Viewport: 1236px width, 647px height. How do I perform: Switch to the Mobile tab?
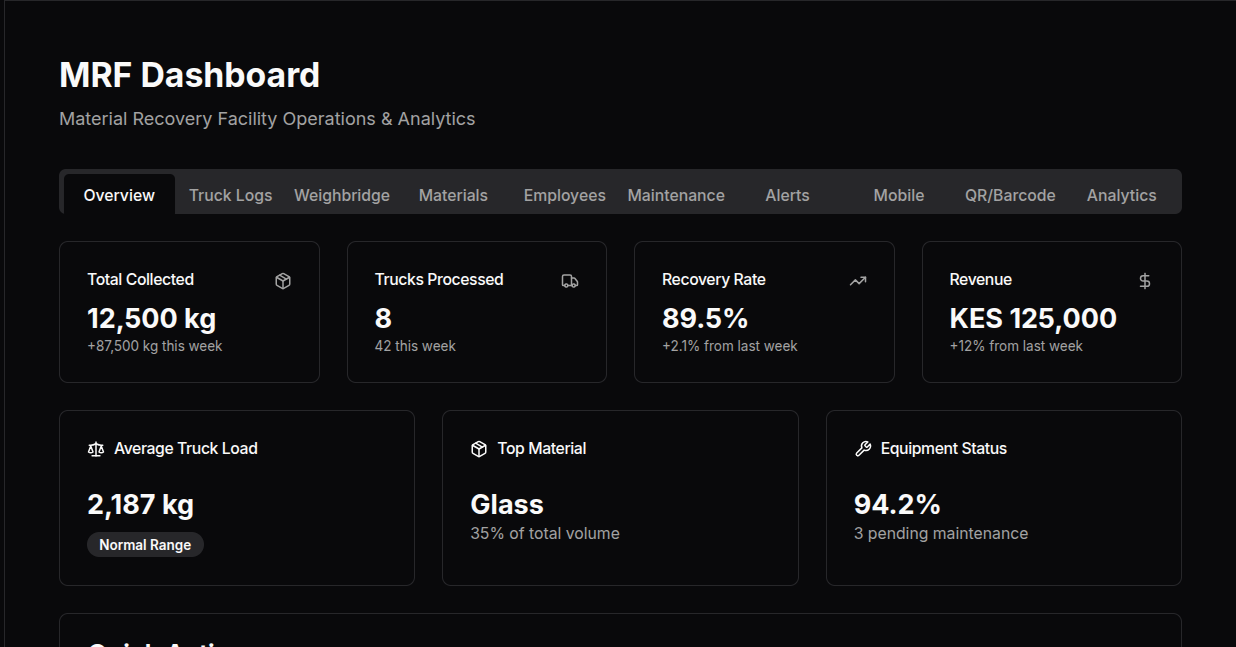point(898,195)
